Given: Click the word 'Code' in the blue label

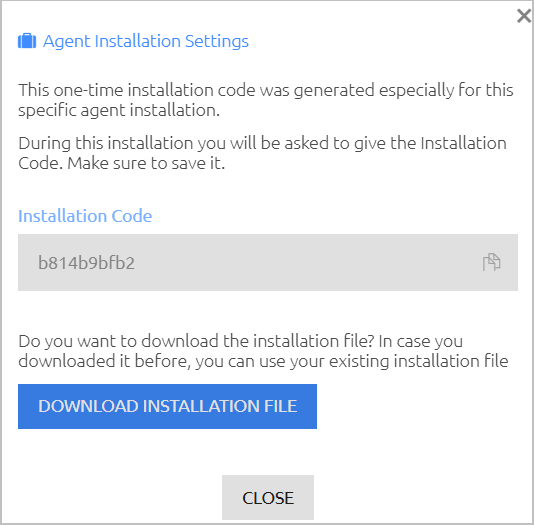Looking at the screenshot, I should coord(132,216).
